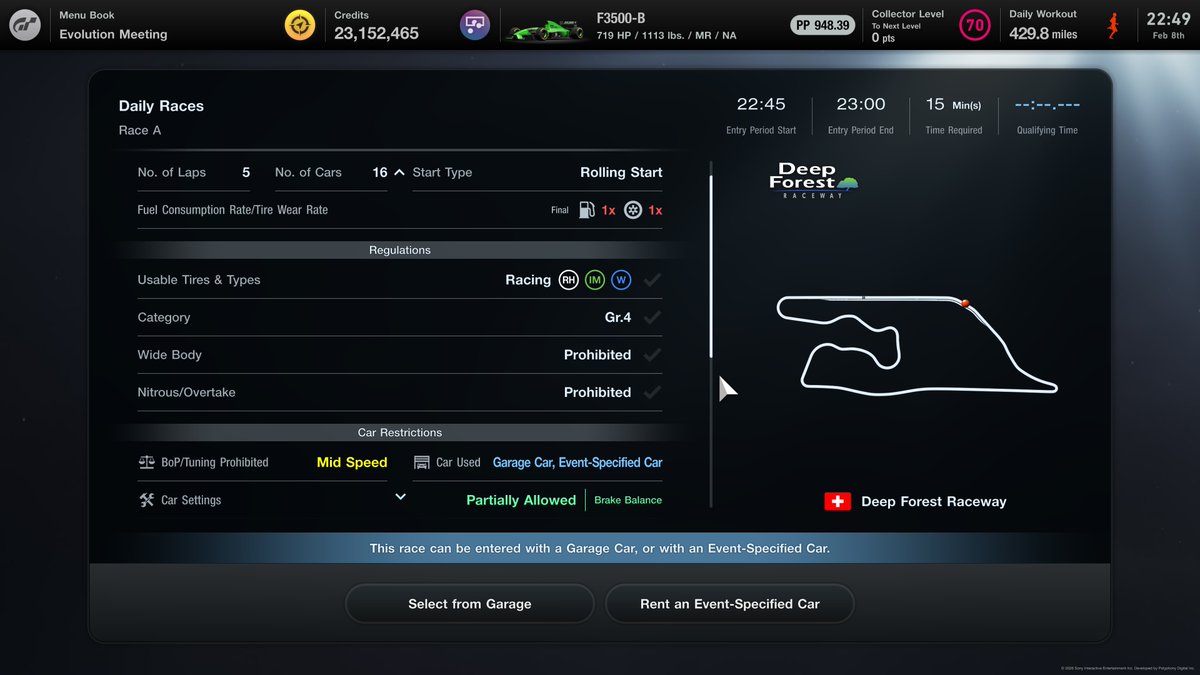Click the Car Settings wrench icon
1200x675 pixels.
(x=146, y=500)
